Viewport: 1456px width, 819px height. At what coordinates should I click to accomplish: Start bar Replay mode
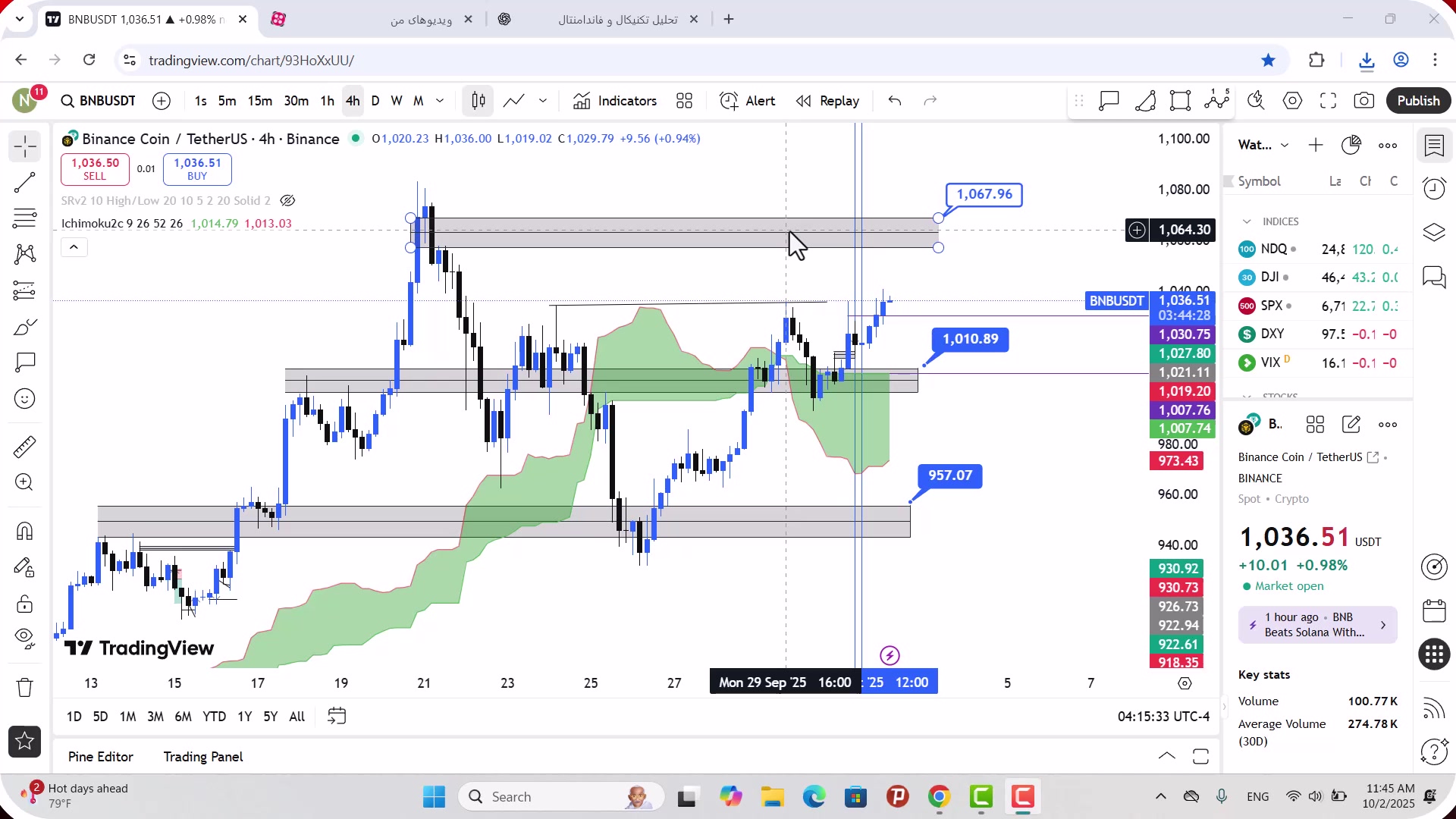[827, 101]
